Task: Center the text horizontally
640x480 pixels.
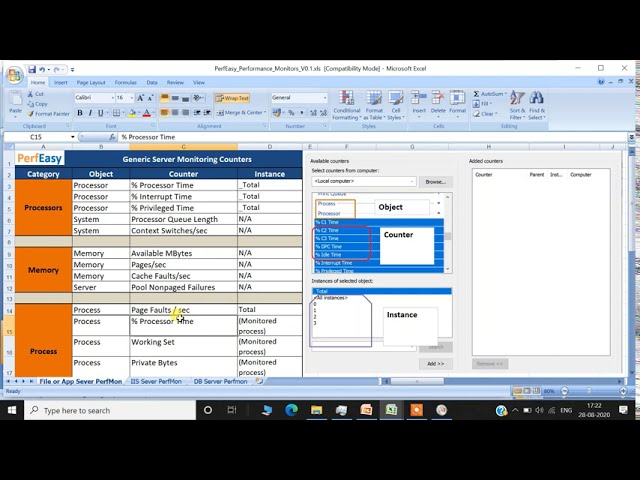Action: [x=175, y=112]
